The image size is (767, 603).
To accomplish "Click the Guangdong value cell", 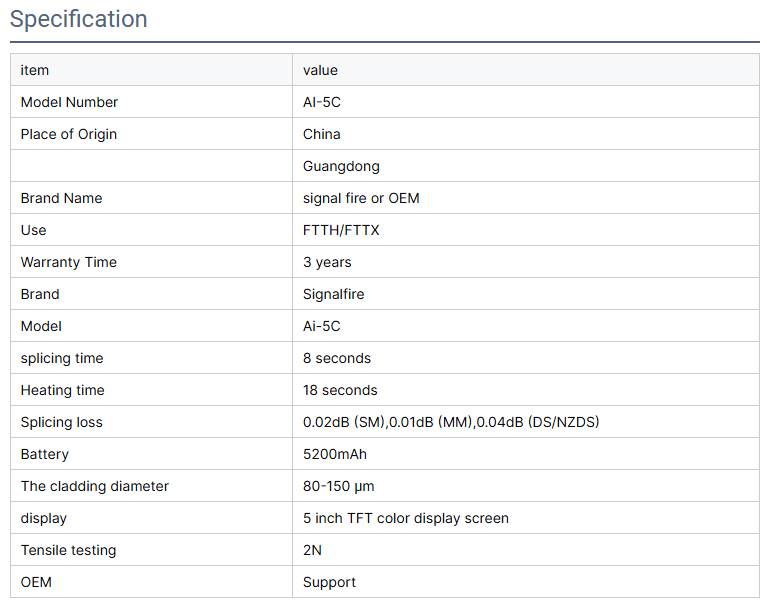I will [526, 166].
